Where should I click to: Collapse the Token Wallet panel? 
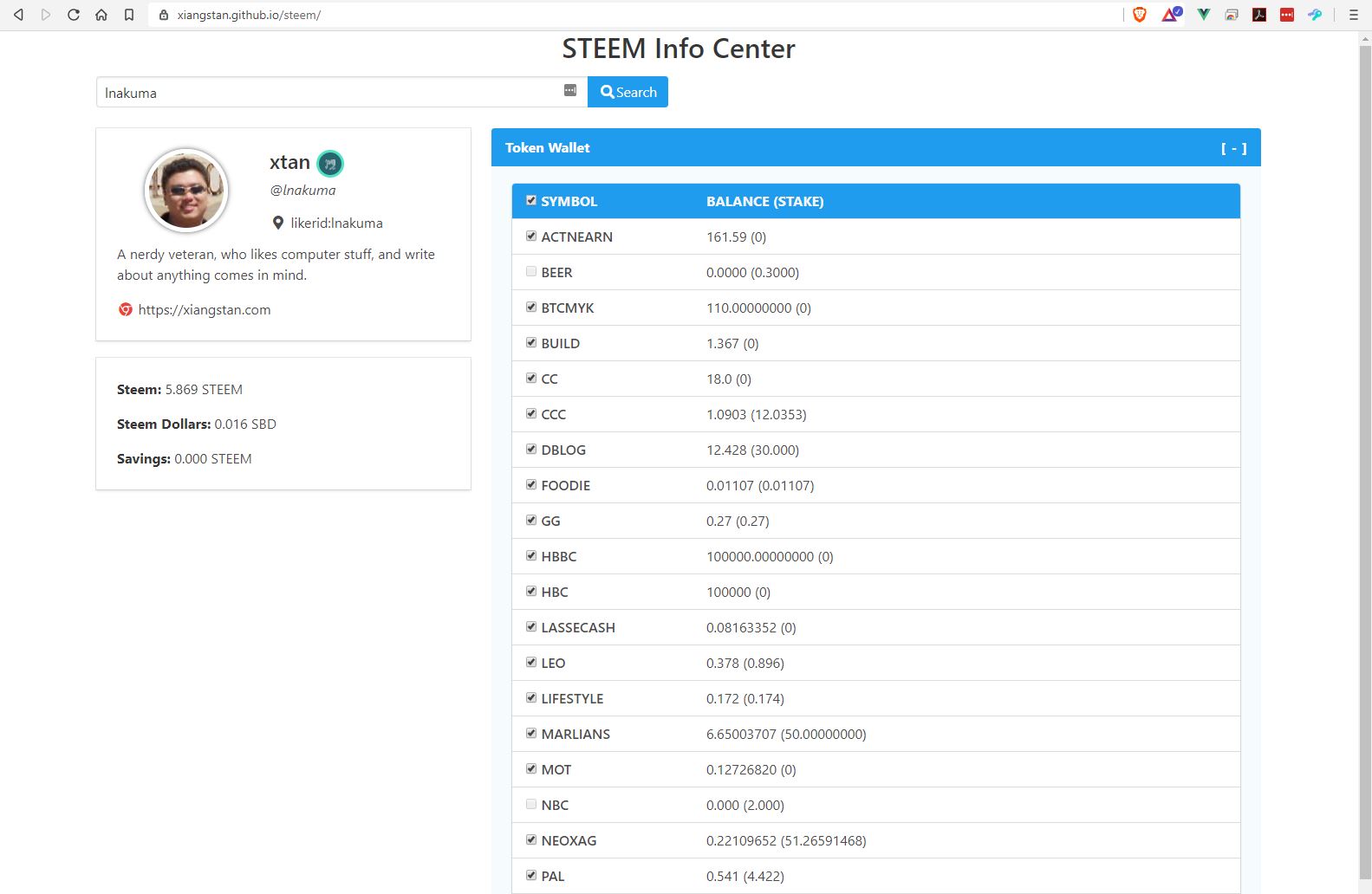(1233, 148)
